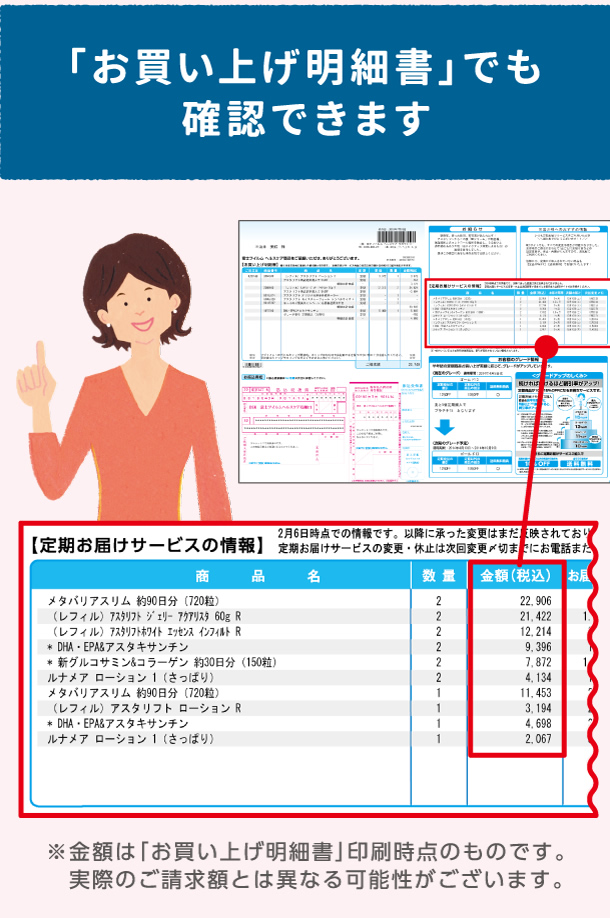Click the 定期お届けサービスの変更・休止 notice line
Image resolution: width=610 pixels, height=918 pixels.
[434, 549]
